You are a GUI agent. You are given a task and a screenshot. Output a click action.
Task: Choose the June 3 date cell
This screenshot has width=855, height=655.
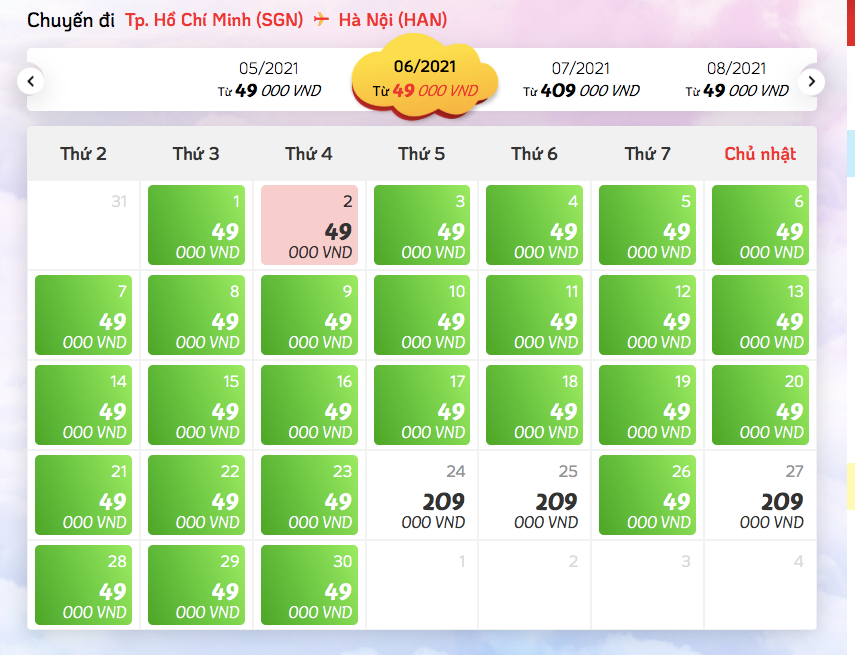(x=422, y=225)
